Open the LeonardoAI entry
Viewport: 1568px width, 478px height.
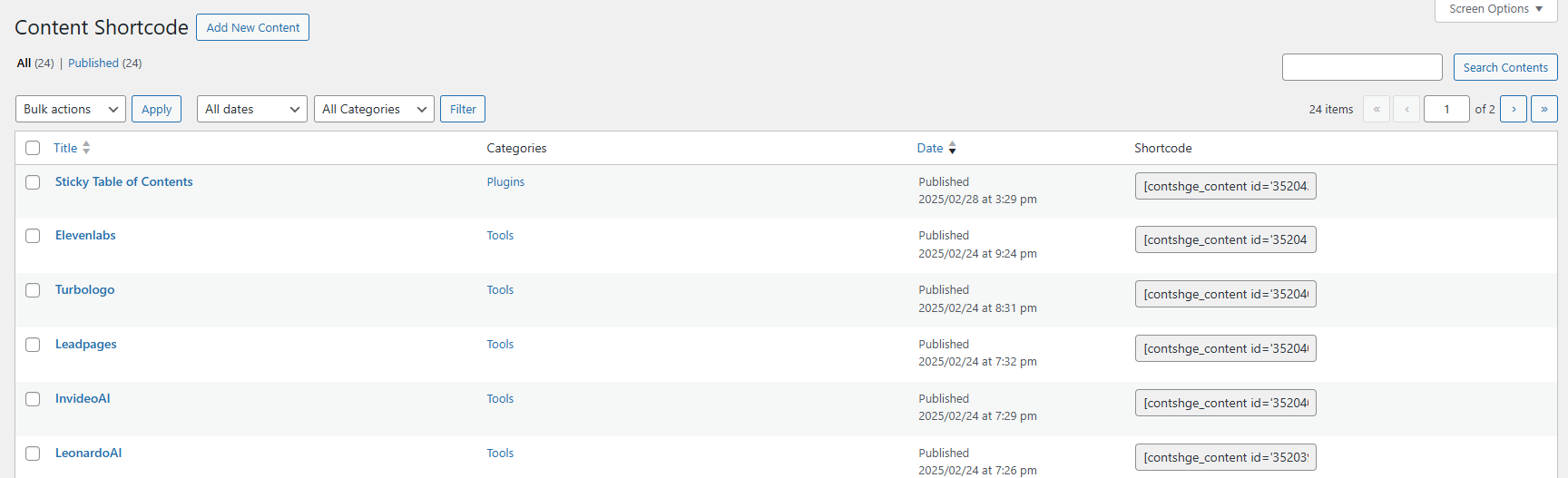89,453
